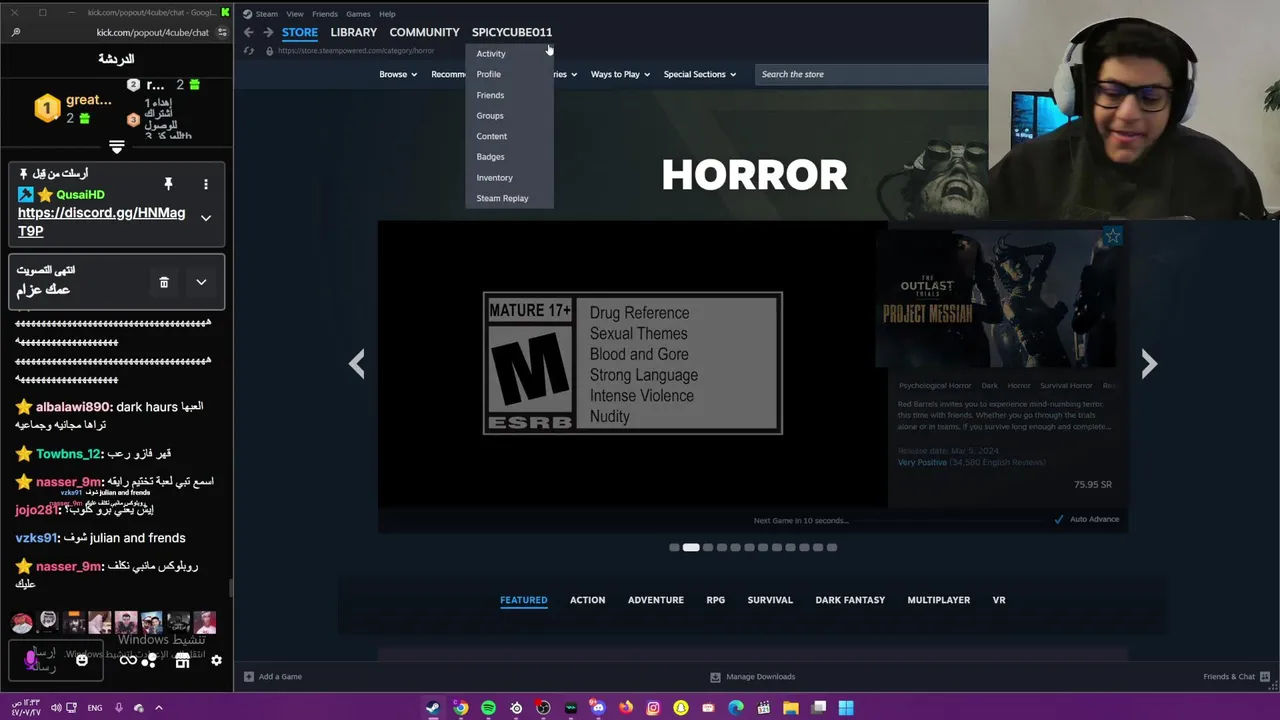Open Steam from the taskbar

[x=433, y=707]
